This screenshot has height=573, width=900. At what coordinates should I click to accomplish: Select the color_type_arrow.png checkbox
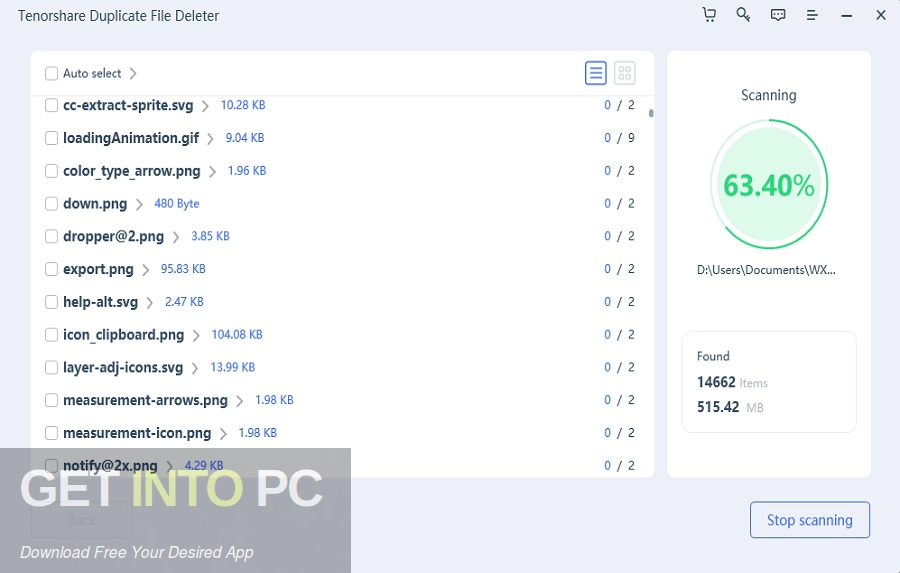coord(52,171)
